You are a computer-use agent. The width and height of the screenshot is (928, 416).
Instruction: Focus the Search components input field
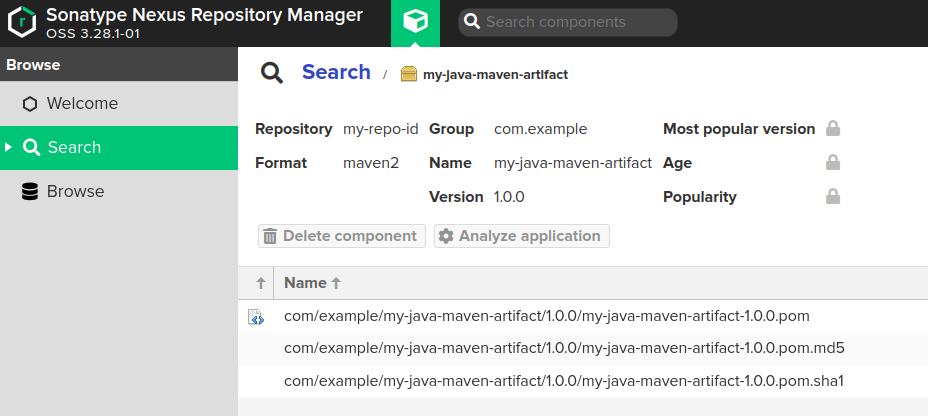click(x=568, y=22)
